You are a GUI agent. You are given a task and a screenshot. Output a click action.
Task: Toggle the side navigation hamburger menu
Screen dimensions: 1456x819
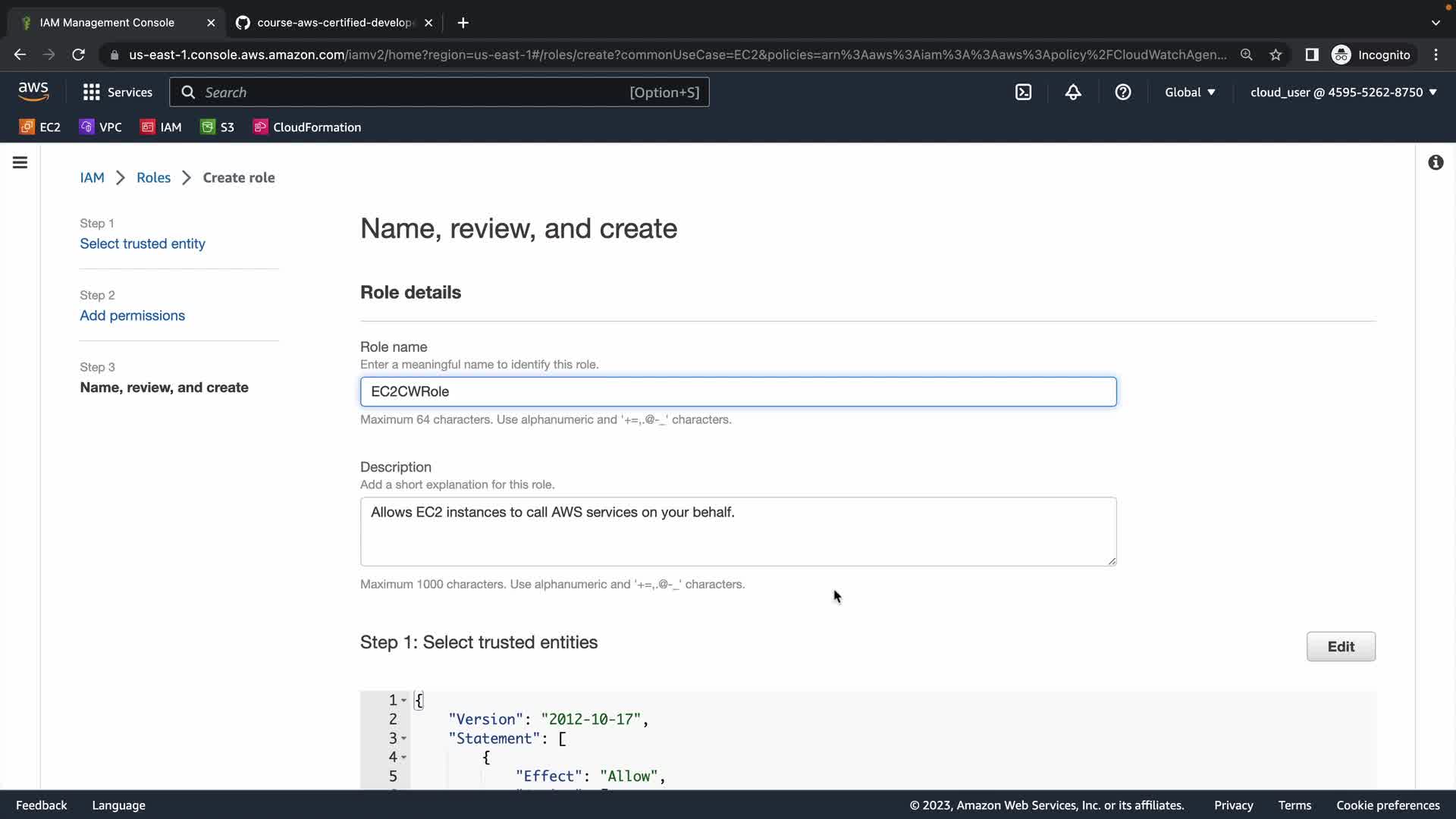[20, 162]
